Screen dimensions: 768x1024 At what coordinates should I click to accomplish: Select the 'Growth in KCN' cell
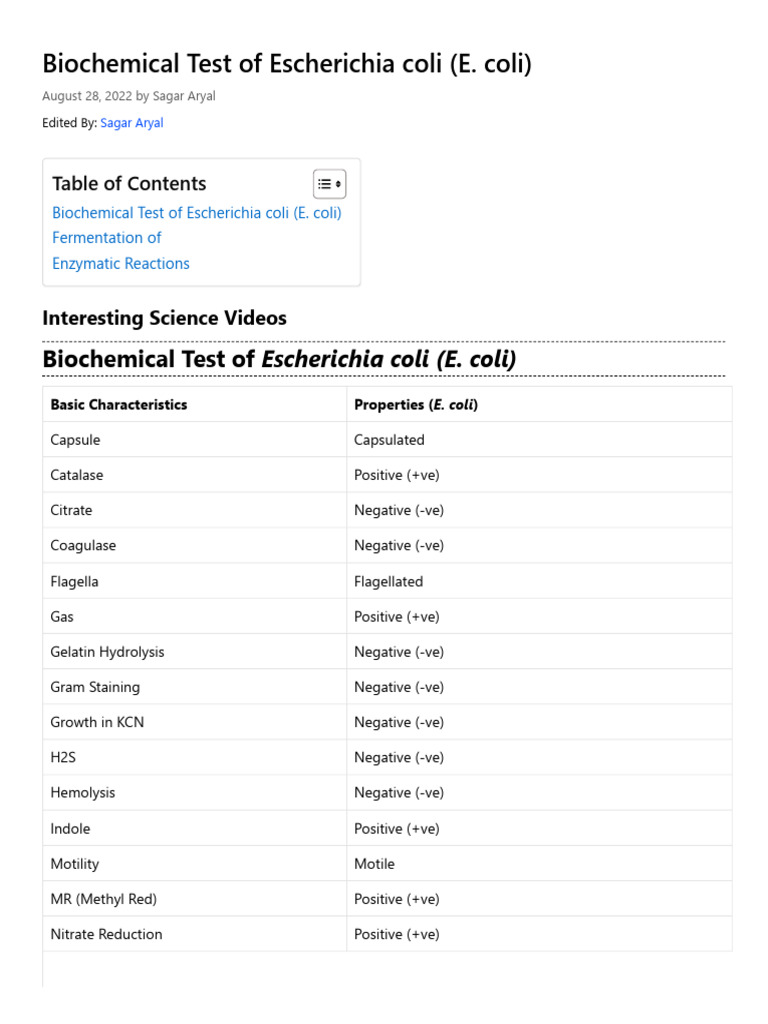[97, 722]
